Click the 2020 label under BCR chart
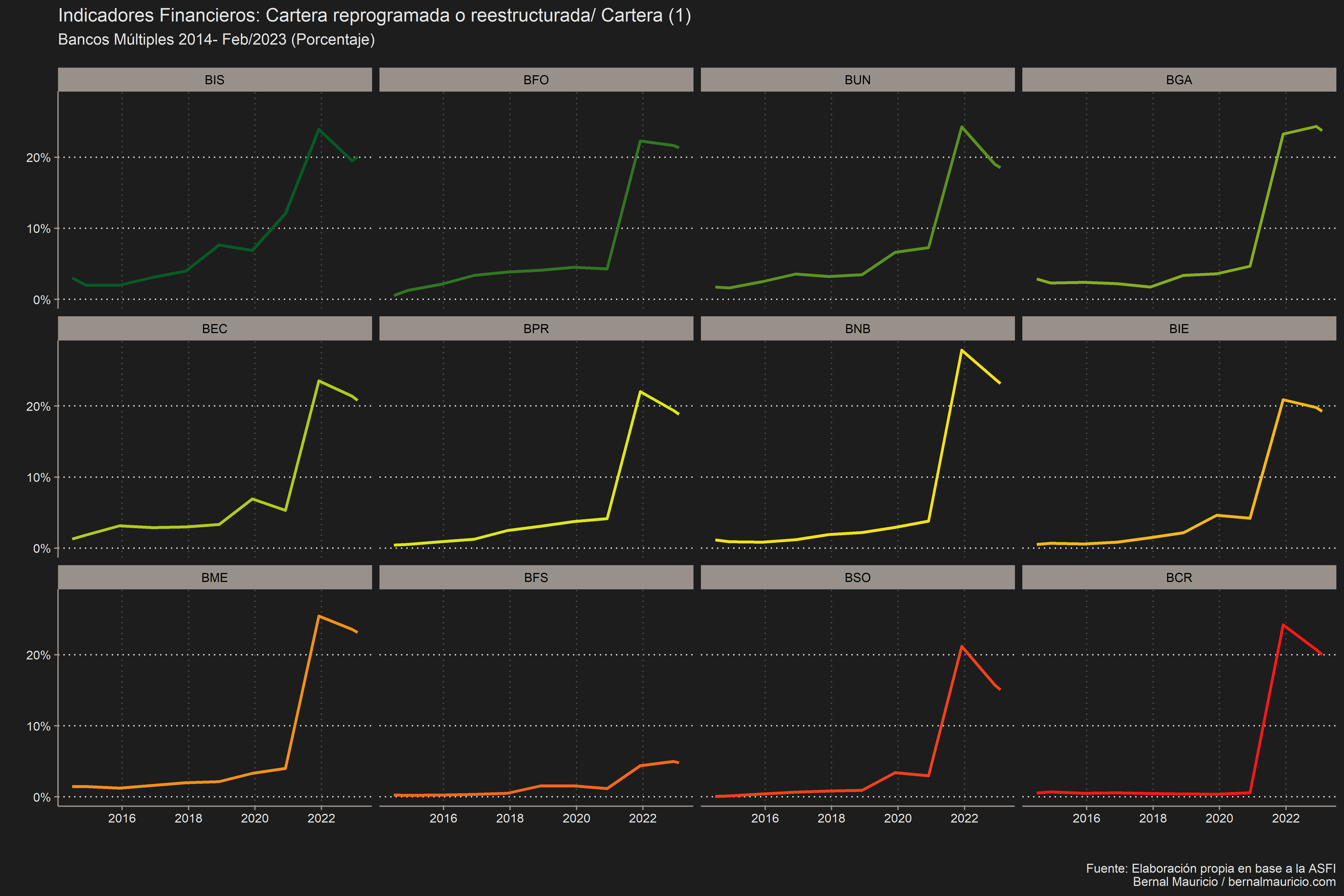 point(1219,818)
